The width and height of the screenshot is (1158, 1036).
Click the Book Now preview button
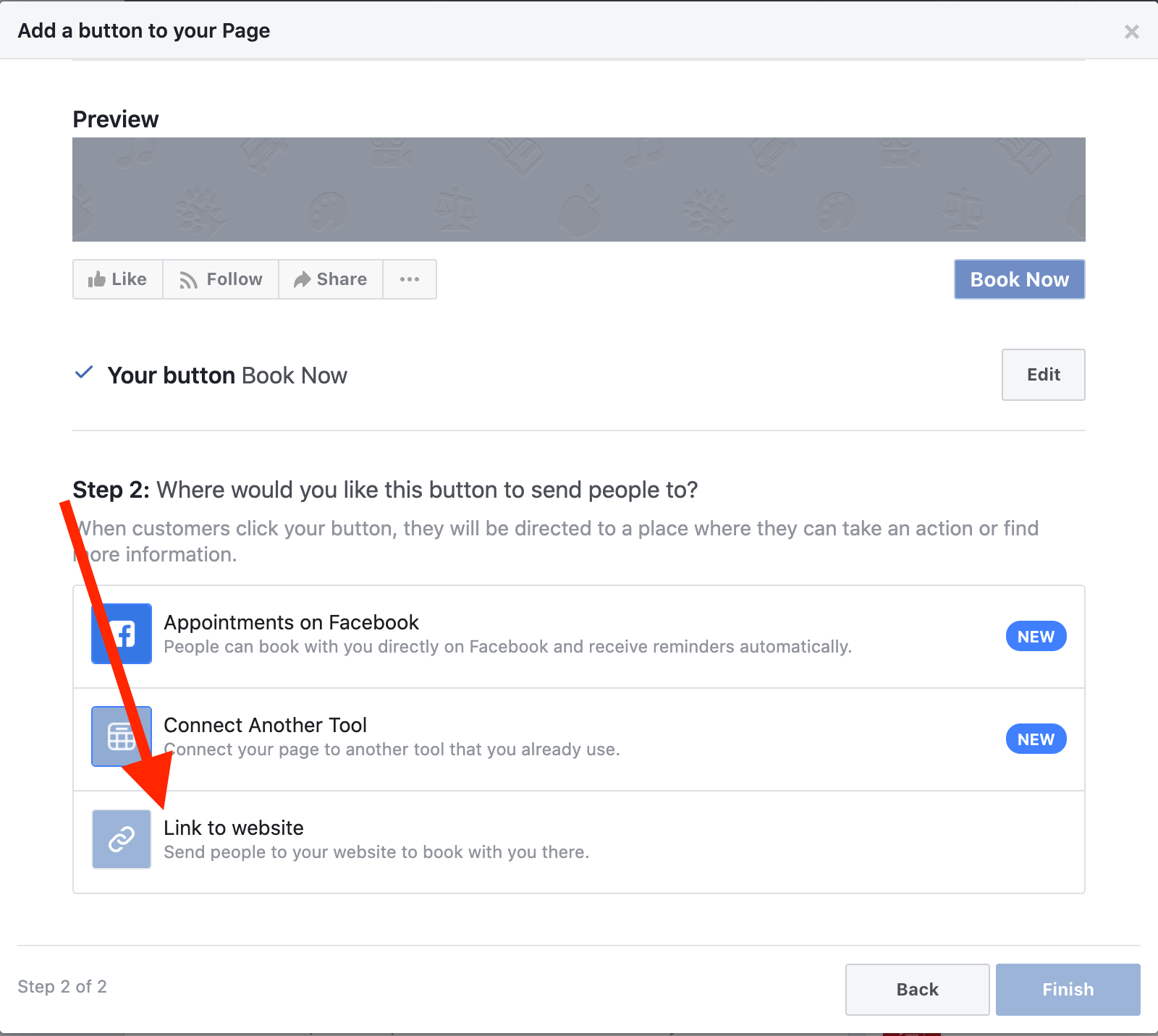[1019, 279]
